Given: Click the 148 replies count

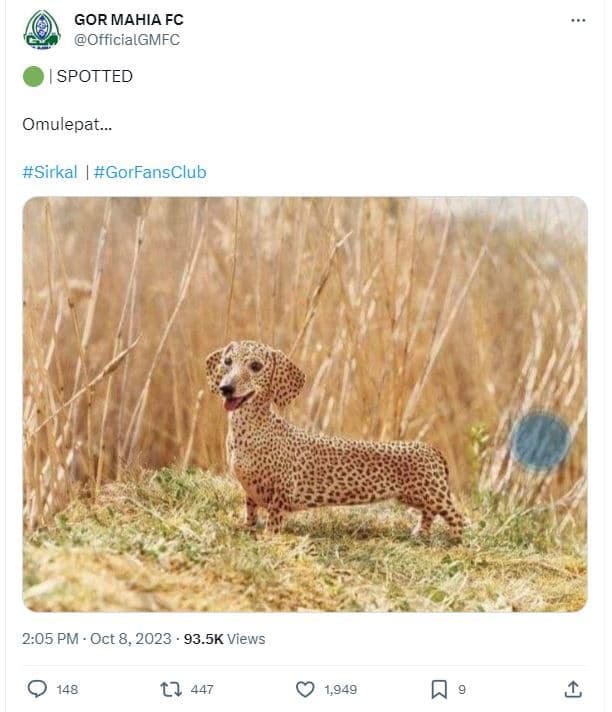Looking at the screenshot, I should point(67,689).
